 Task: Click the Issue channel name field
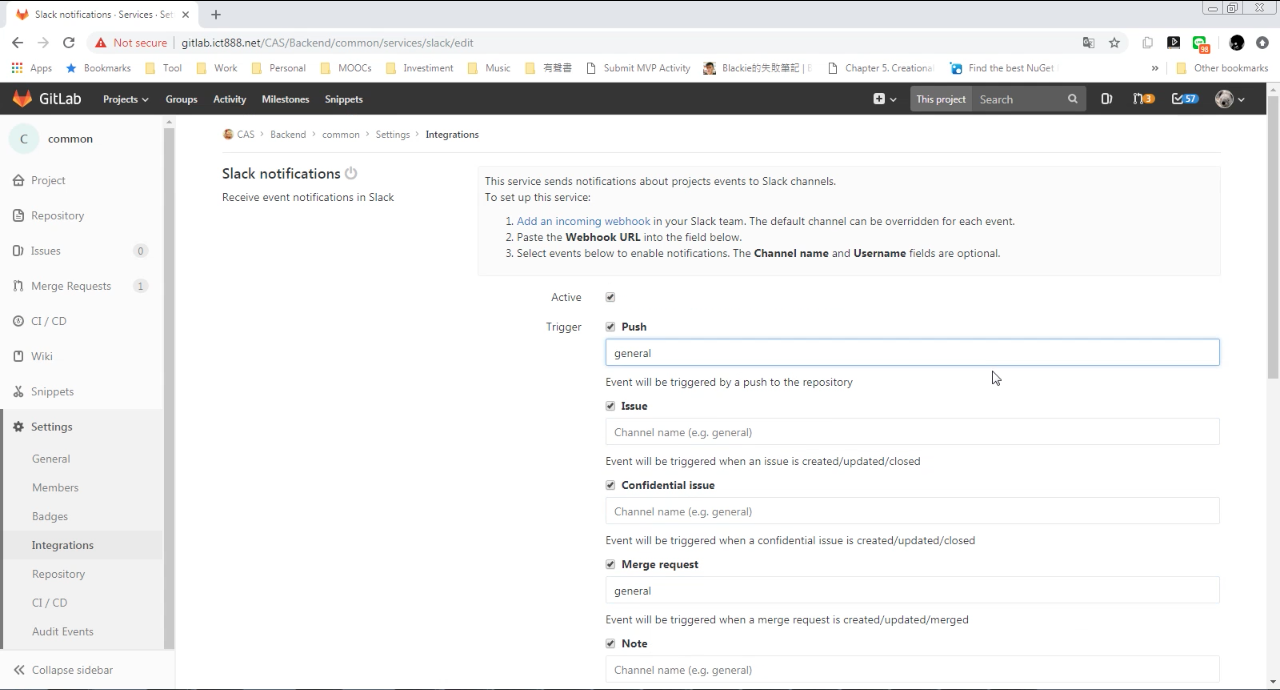tap(912, 432)
